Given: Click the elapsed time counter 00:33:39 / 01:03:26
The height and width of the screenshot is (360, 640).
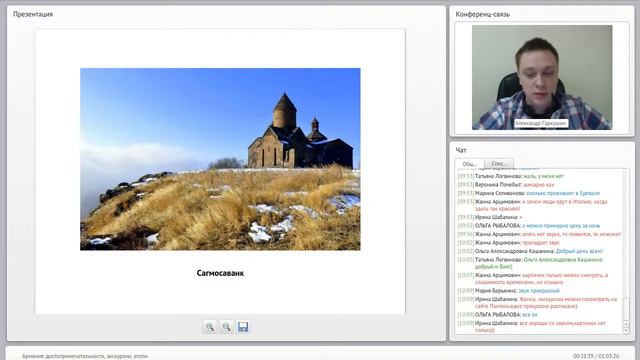Looking at the screenshot, I should 596,356.
